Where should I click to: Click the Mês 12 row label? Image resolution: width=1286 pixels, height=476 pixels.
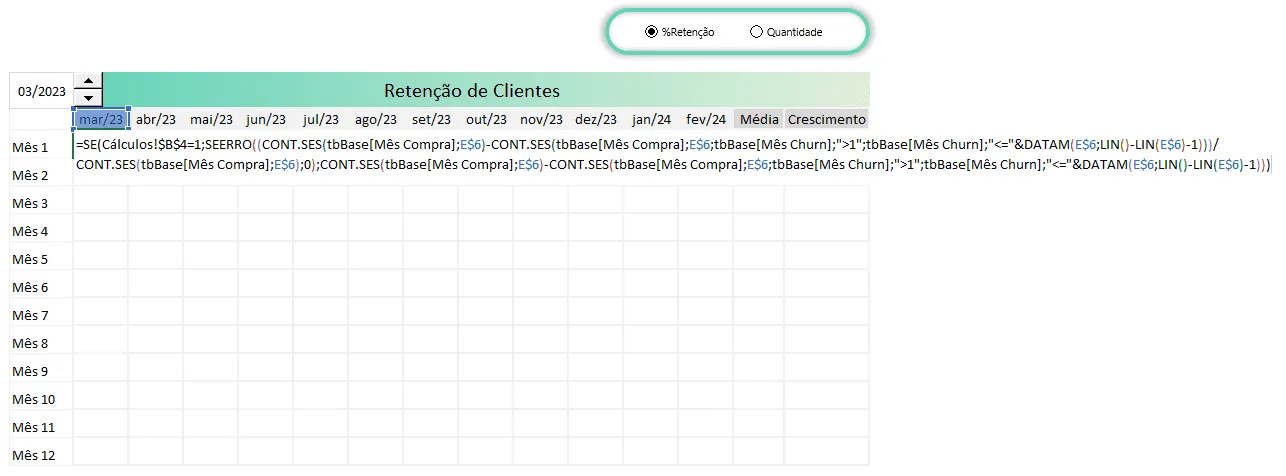pyautogui.click(x=32, y=455)
